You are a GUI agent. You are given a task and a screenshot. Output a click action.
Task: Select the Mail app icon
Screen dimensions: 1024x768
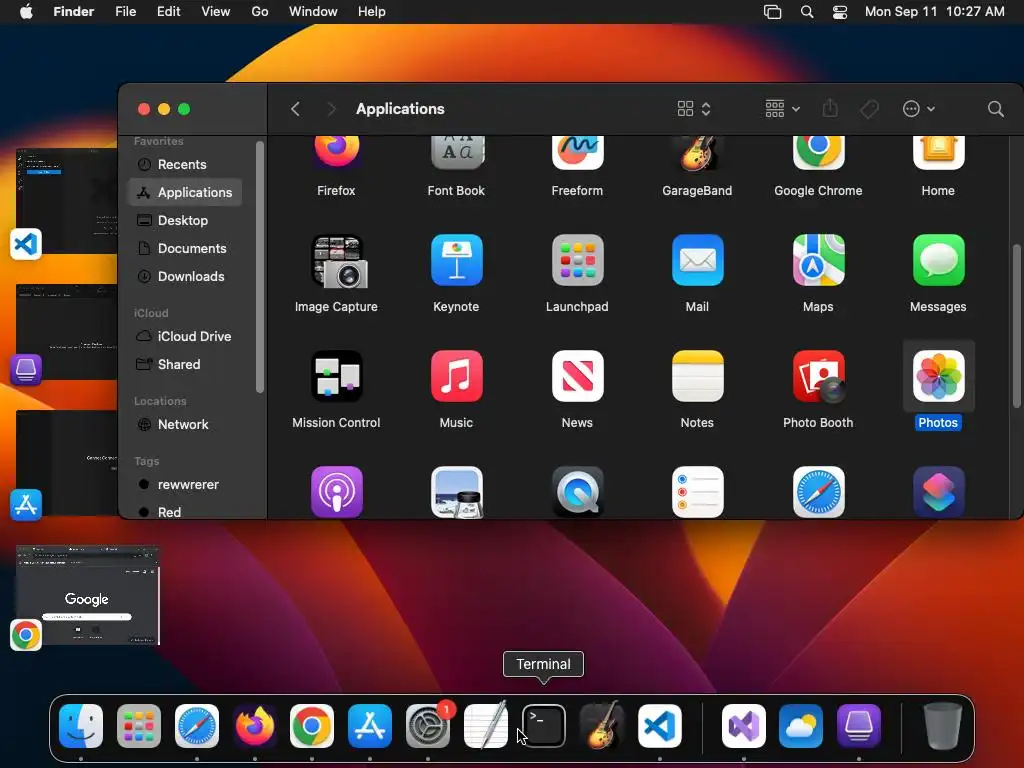point(697,261)
